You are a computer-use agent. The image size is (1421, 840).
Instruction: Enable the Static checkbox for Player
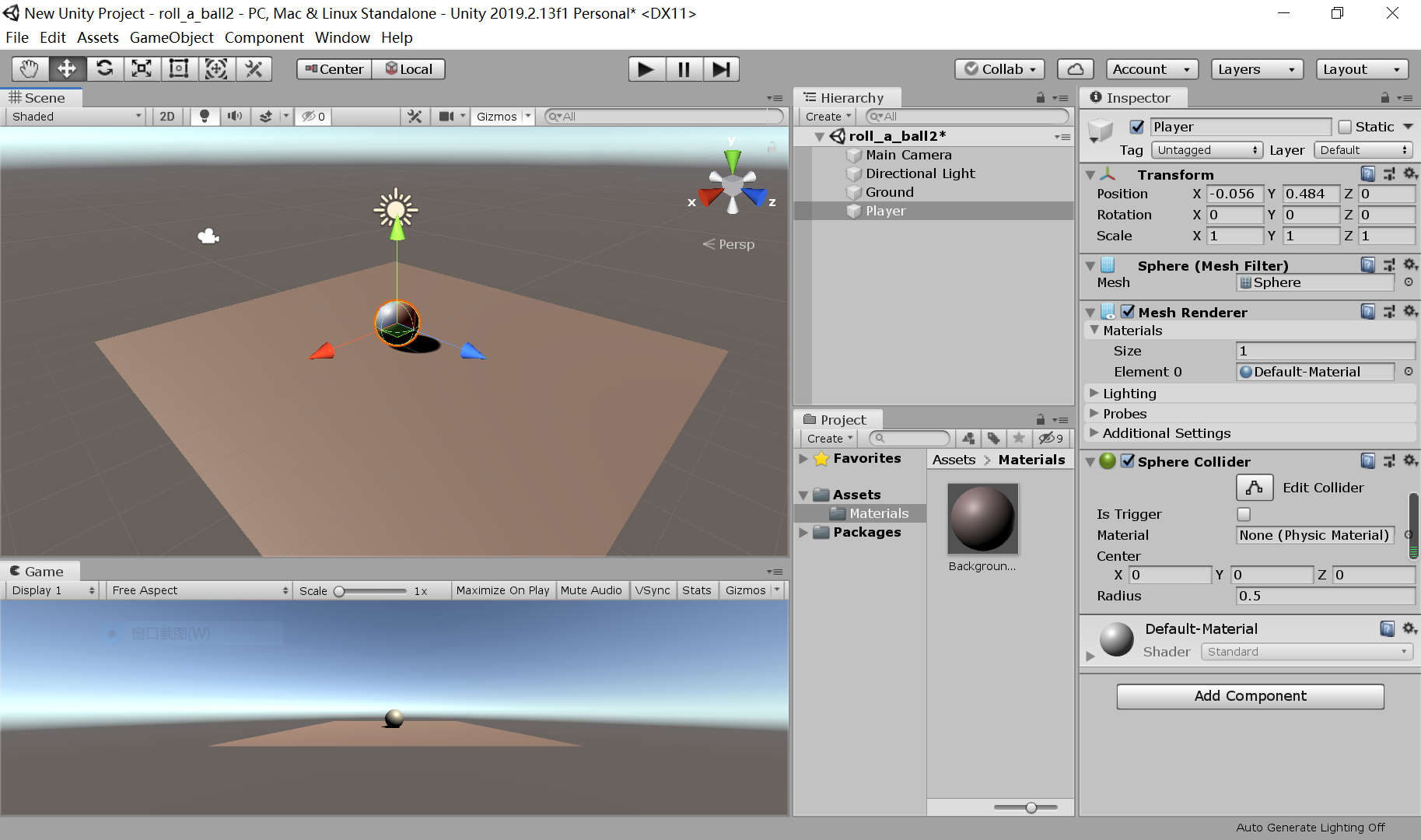(1345, 126)
